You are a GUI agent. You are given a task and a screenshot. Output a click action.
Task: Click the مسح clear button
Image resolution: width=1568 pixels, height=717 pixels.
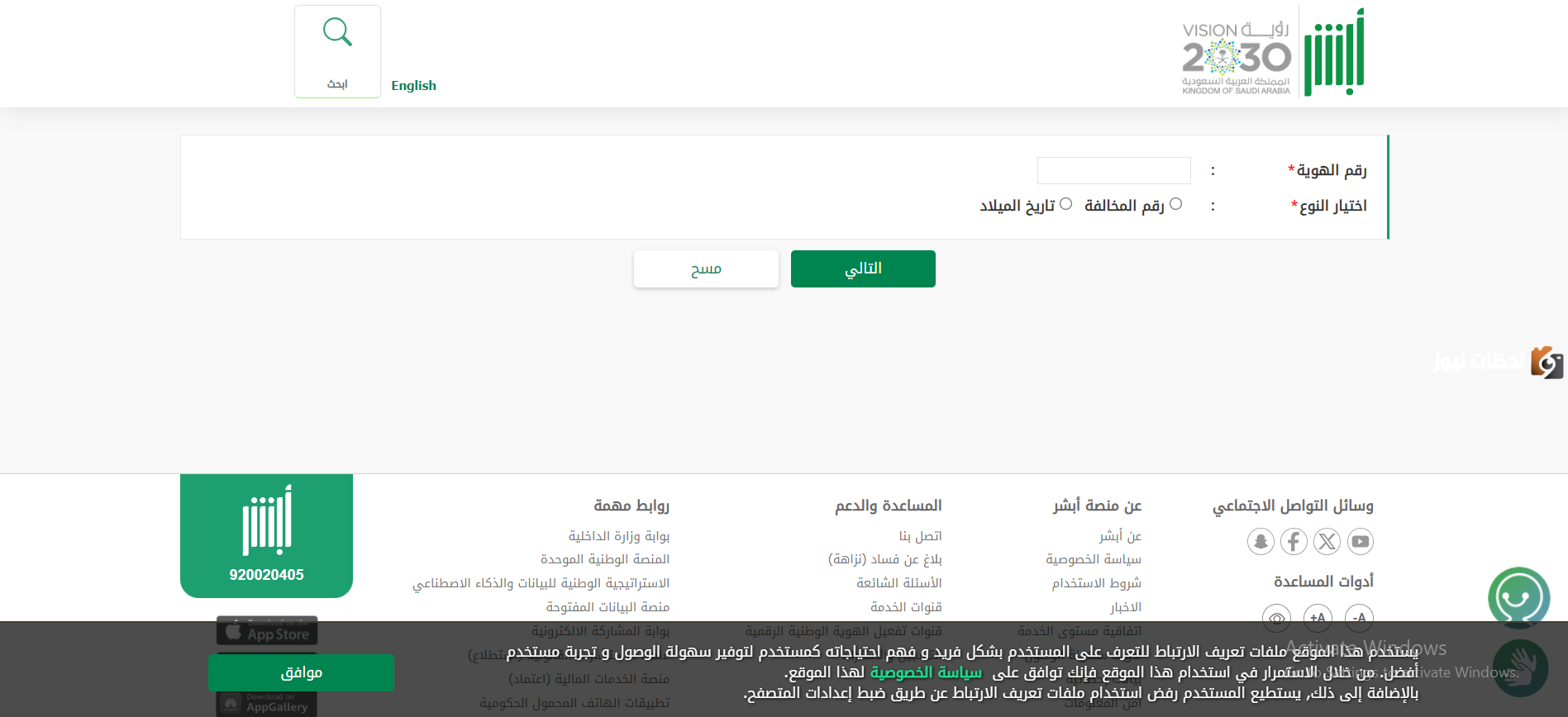tap(706, 268)
